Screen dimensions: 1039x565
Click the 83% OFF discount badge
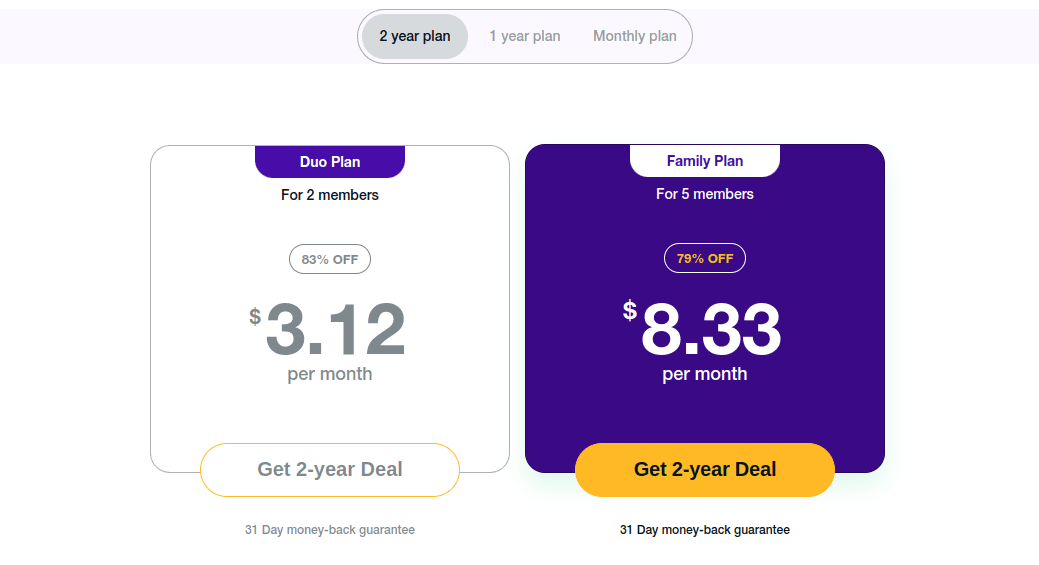coord(330,259)
